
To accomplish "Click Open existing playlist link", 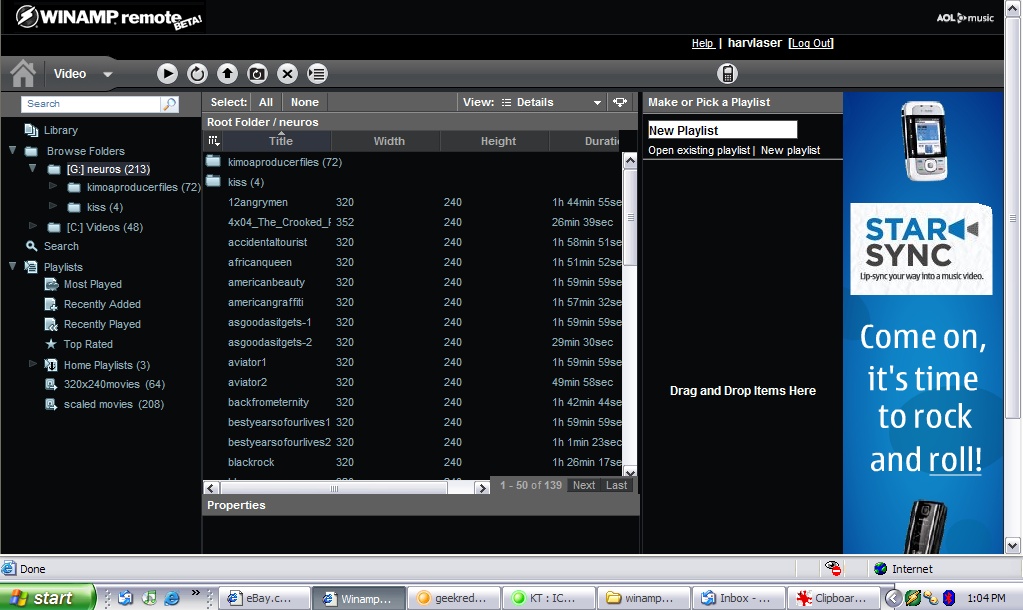I will [x=698, y=150].
